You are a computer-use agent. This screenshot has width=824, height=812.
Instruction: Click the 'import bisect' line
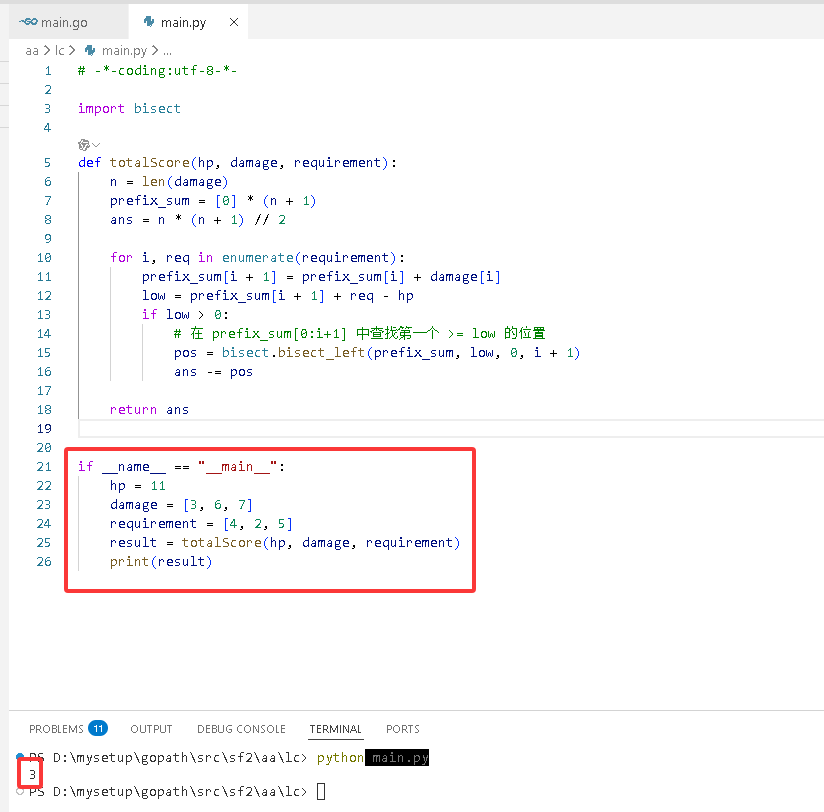point(129,109)
